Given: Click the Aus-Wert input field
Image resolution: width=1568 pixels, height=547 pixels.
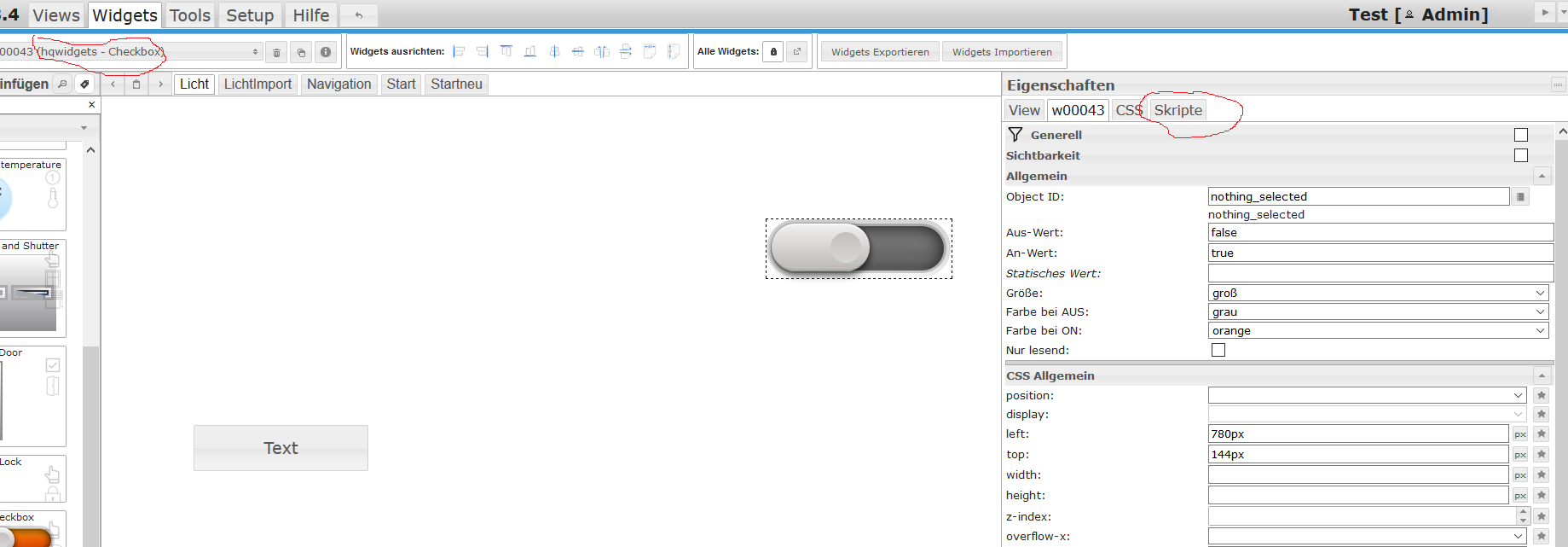Looking at the screenshot, I should (x=1380, y=232).
